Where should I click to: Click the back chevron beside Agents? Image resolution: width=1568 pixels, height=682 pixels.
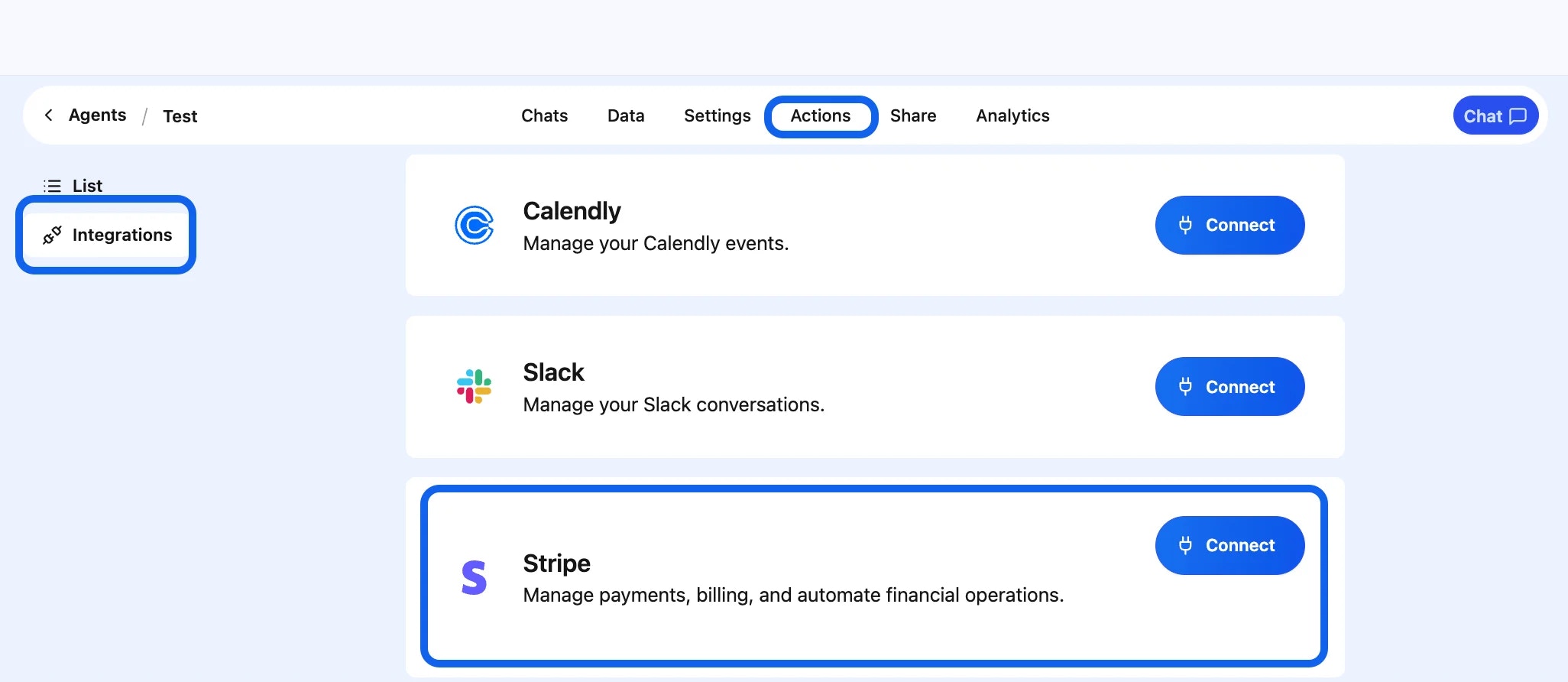pyautogui.click(x=49, y=115)
